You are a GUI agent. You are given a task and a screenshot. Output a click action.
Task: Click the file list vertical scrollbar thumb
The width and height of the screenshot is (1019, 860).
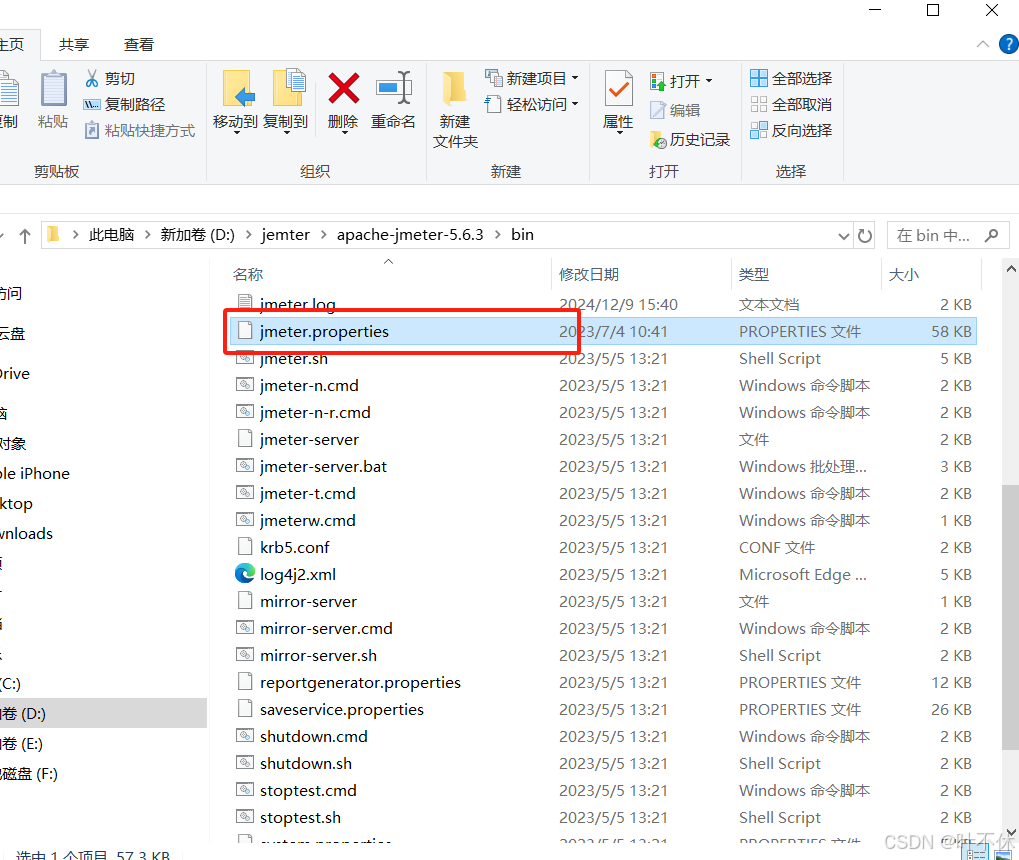1011,616
